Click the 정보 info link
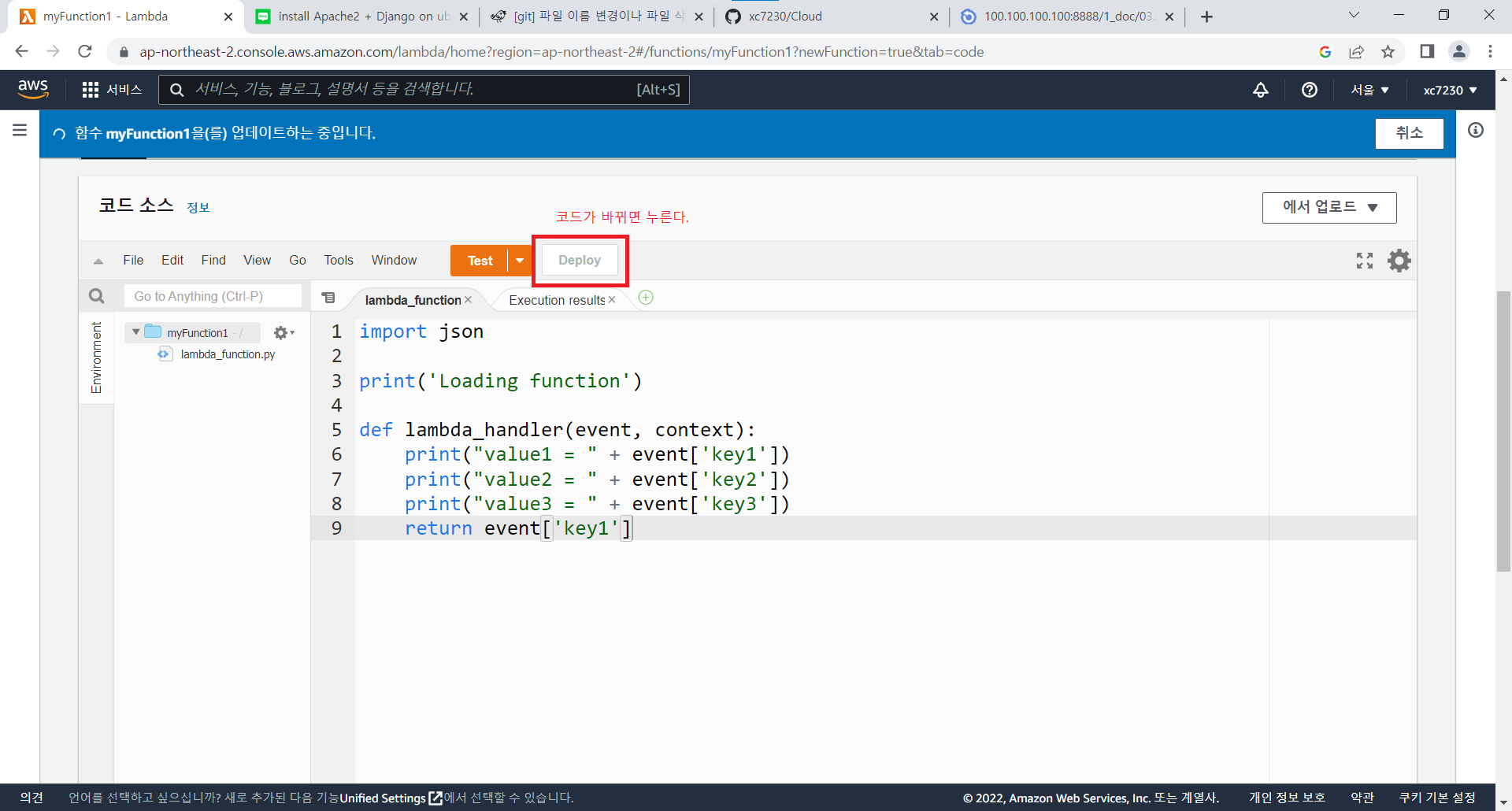The image size is (1512, 811). [x=198, y=208]
